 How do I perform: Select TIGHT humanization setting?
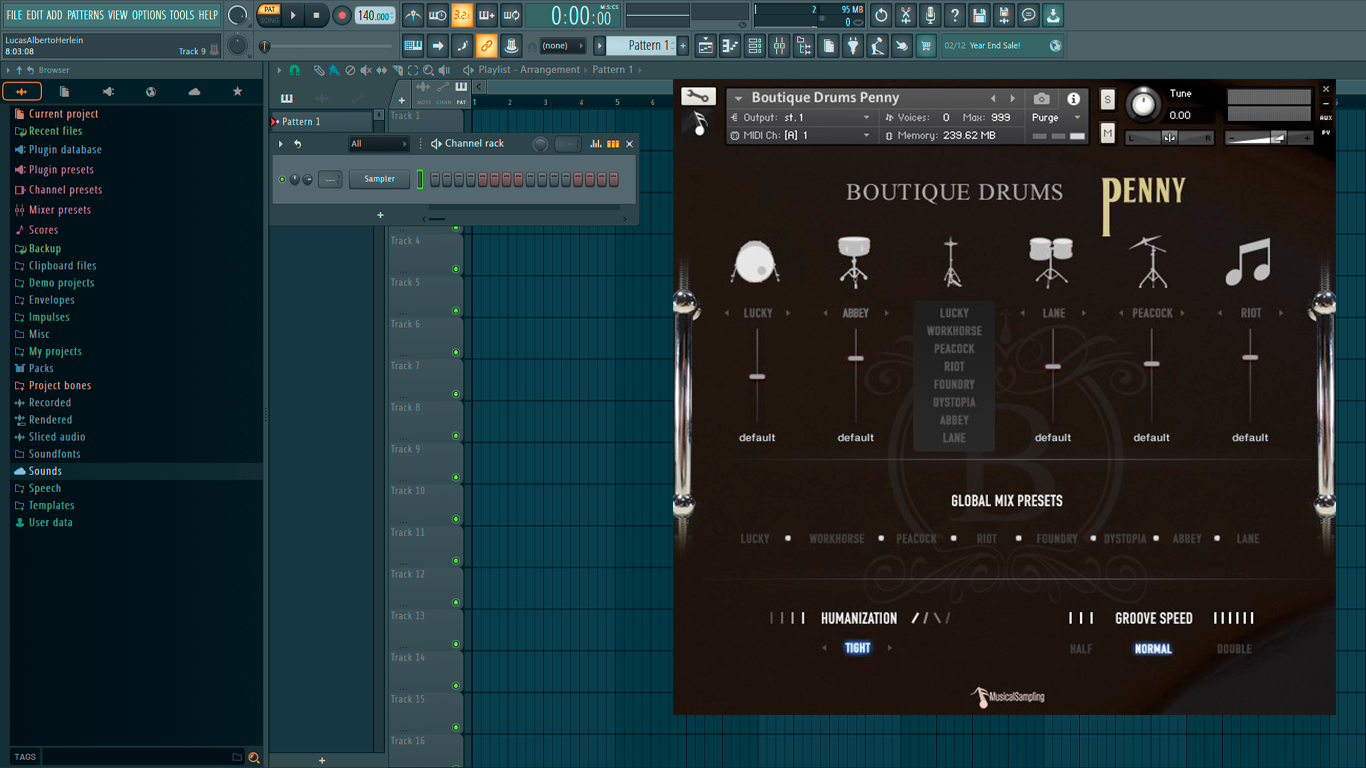857,648
